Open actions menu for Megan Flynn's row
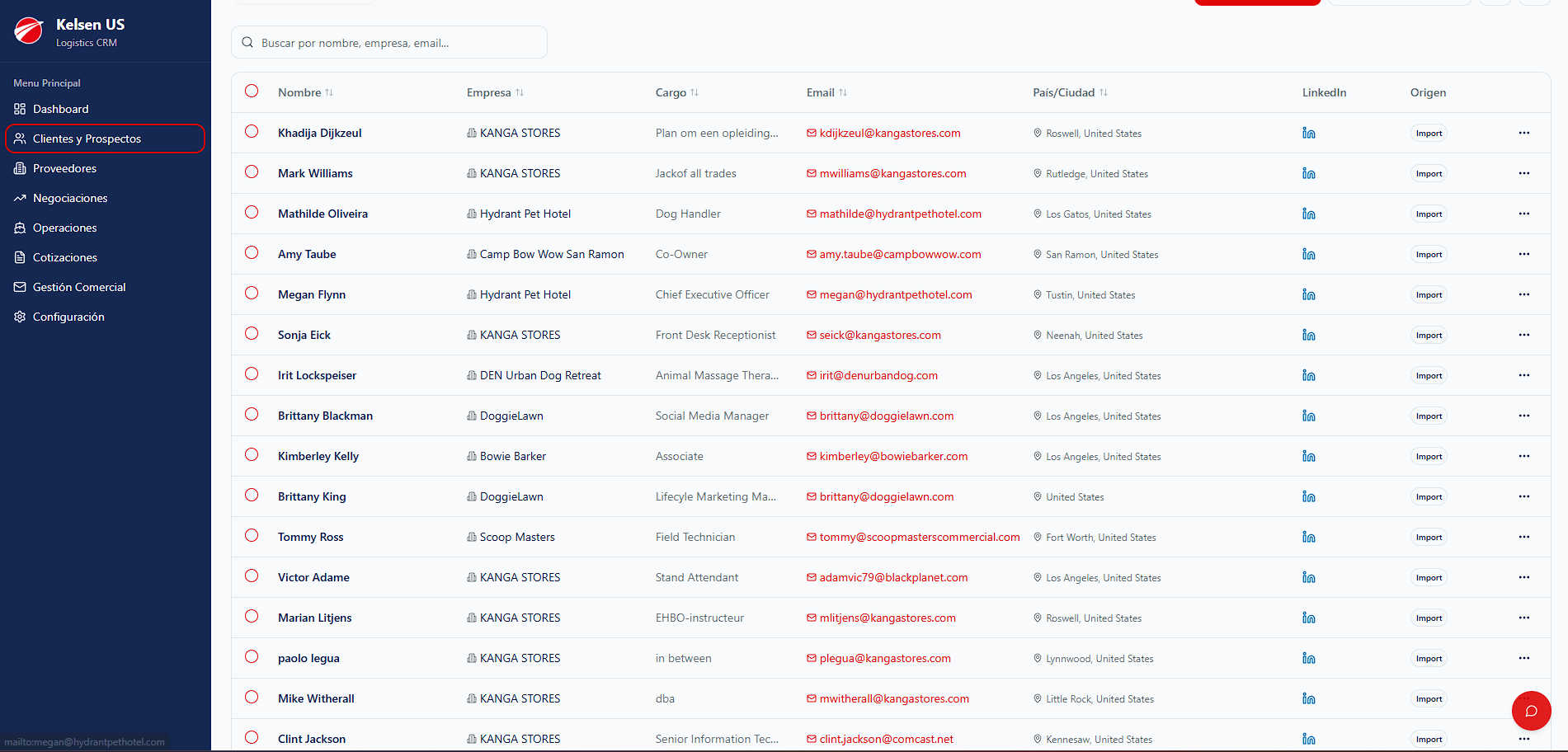Viewport: 1568px width, 752px height. pyautogui.click(x=1523, y=294)
